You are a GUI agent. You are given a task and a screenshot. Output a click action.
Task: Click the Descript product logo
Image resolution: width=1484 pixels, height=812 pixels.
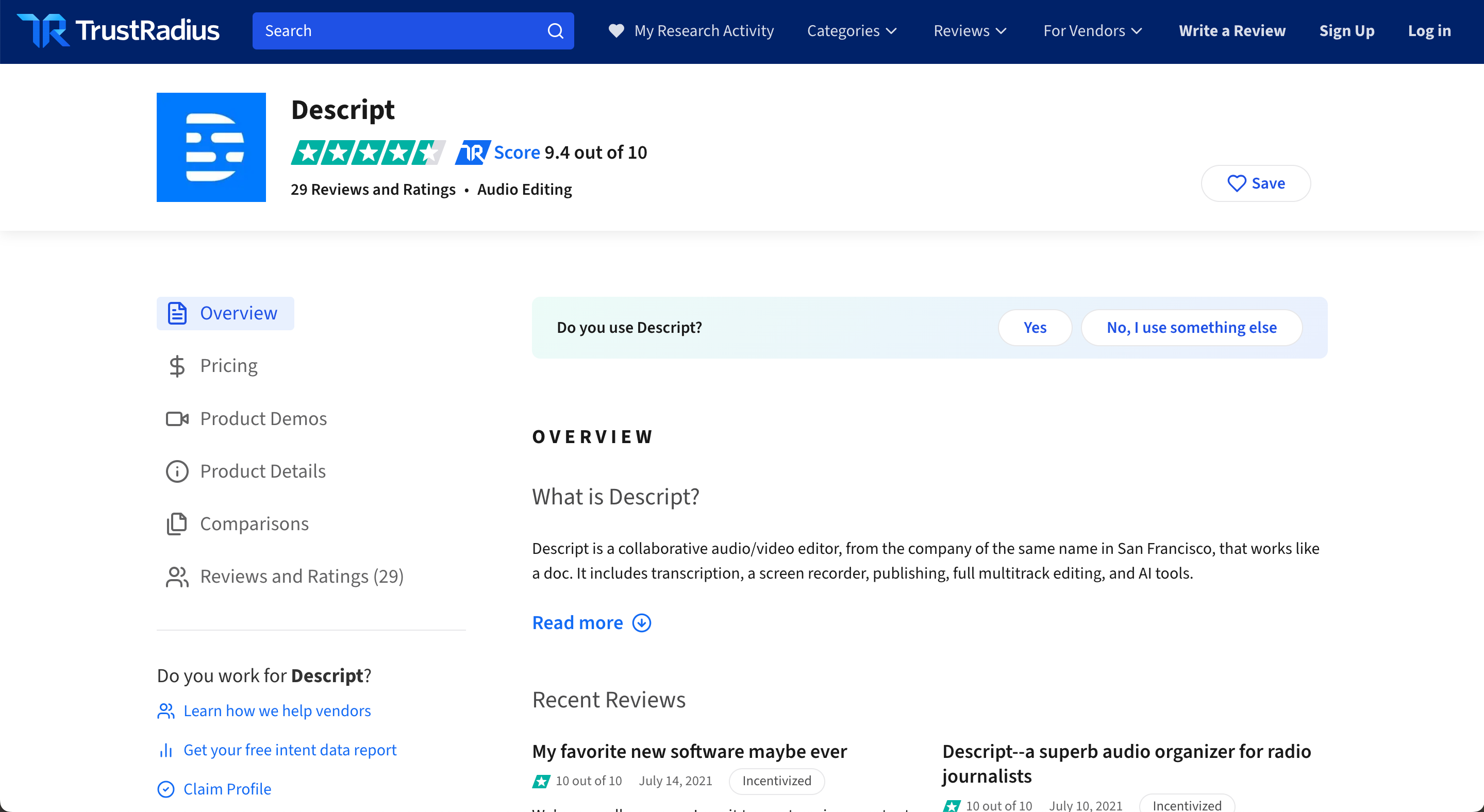click(x=211, y=147)
